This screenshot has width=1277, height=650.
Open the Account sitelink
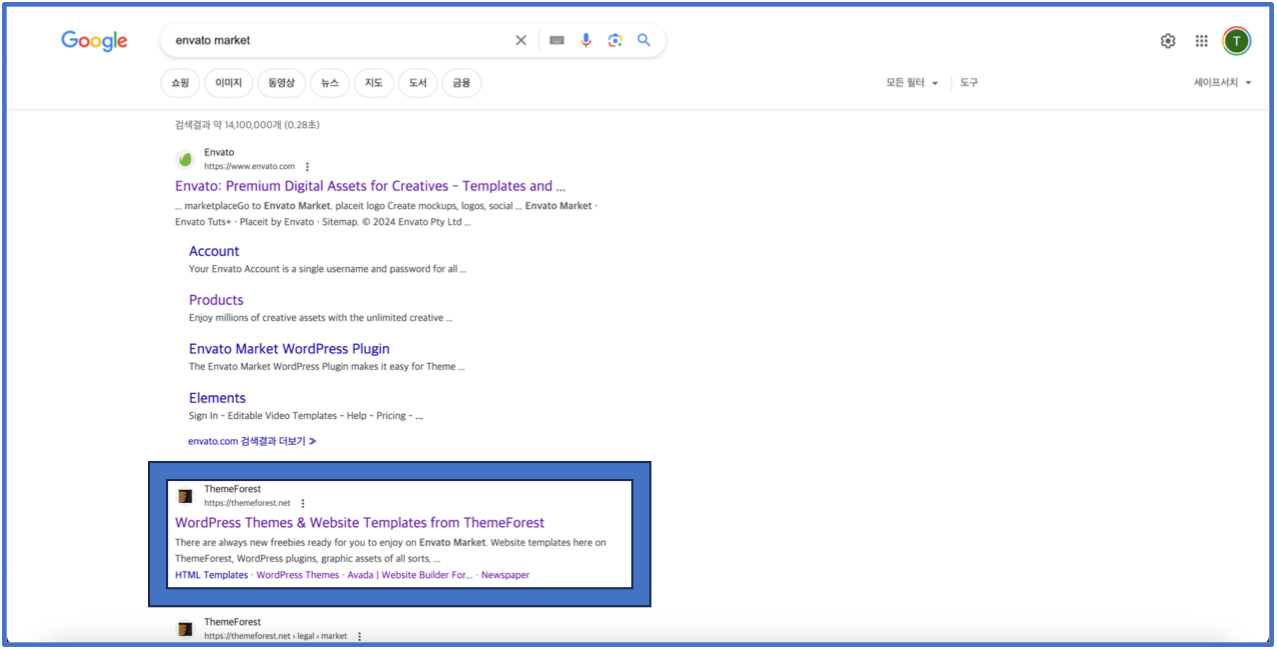click(x=214, y=251)
